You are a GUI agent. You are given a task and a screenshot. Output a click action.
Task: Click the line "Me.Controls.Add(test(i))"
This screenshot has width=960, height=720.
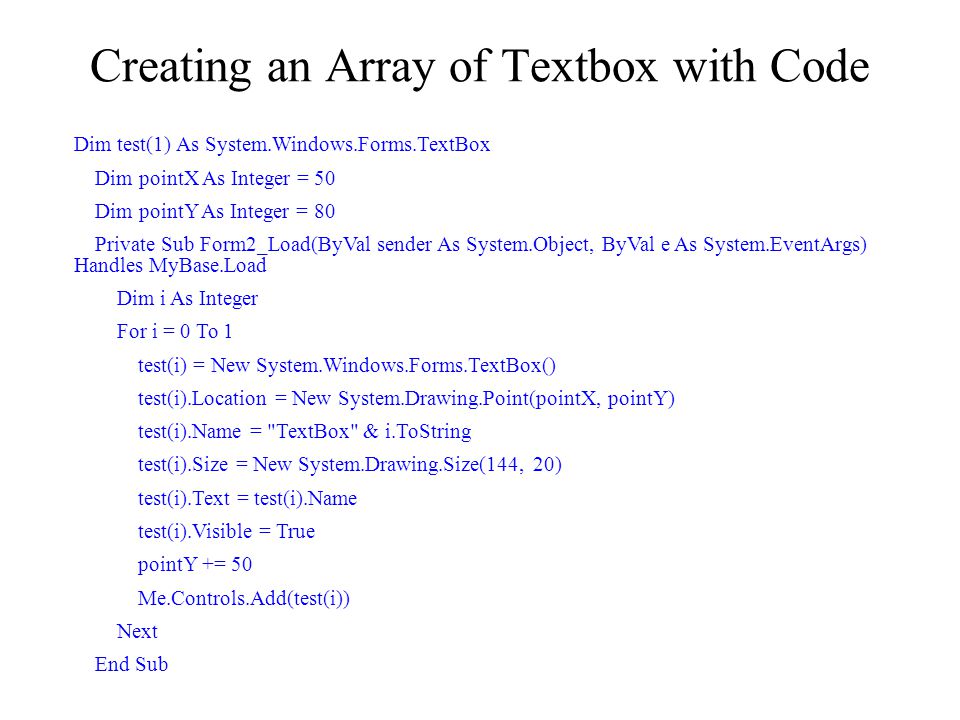[x=244, y=598]
